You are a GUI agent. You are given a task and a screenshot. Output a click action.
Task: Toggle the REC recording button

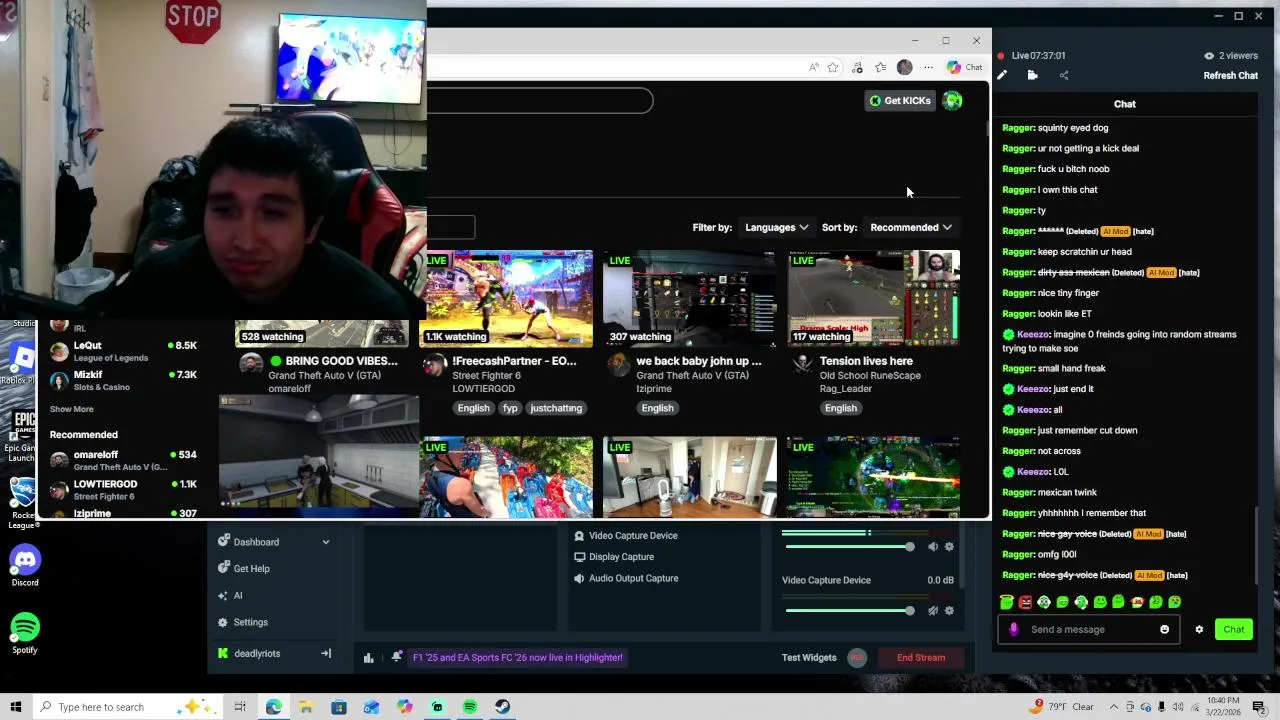click(x=857, y=657)
